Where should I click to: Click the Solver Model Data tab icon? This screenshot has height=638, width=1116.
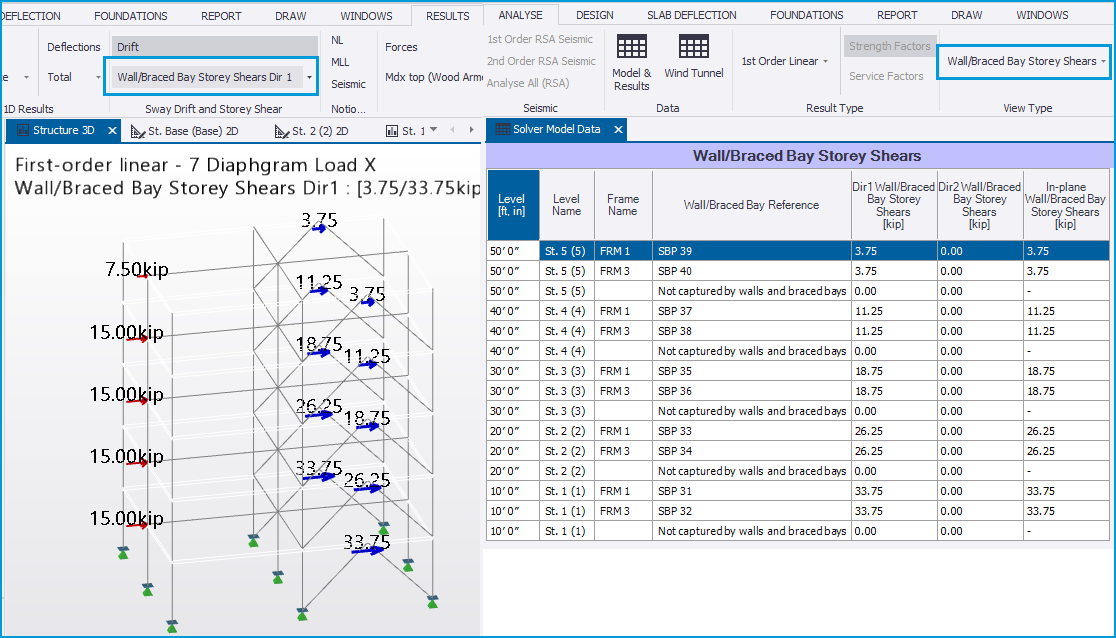pyautogui.click(x=502, y=130)
